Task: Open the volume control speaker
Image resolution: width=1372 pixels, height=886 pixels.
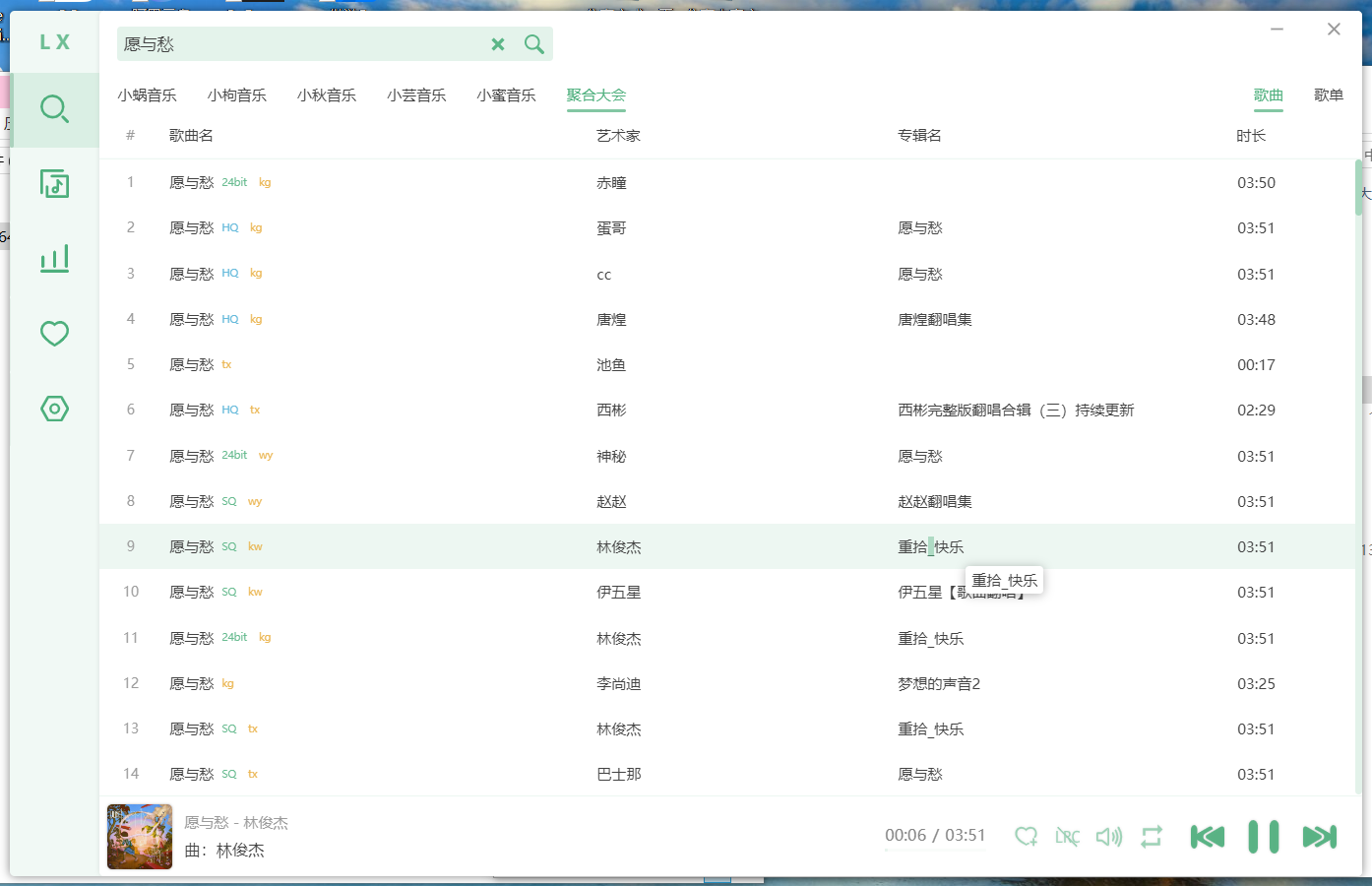Action: coord(1109,837)
